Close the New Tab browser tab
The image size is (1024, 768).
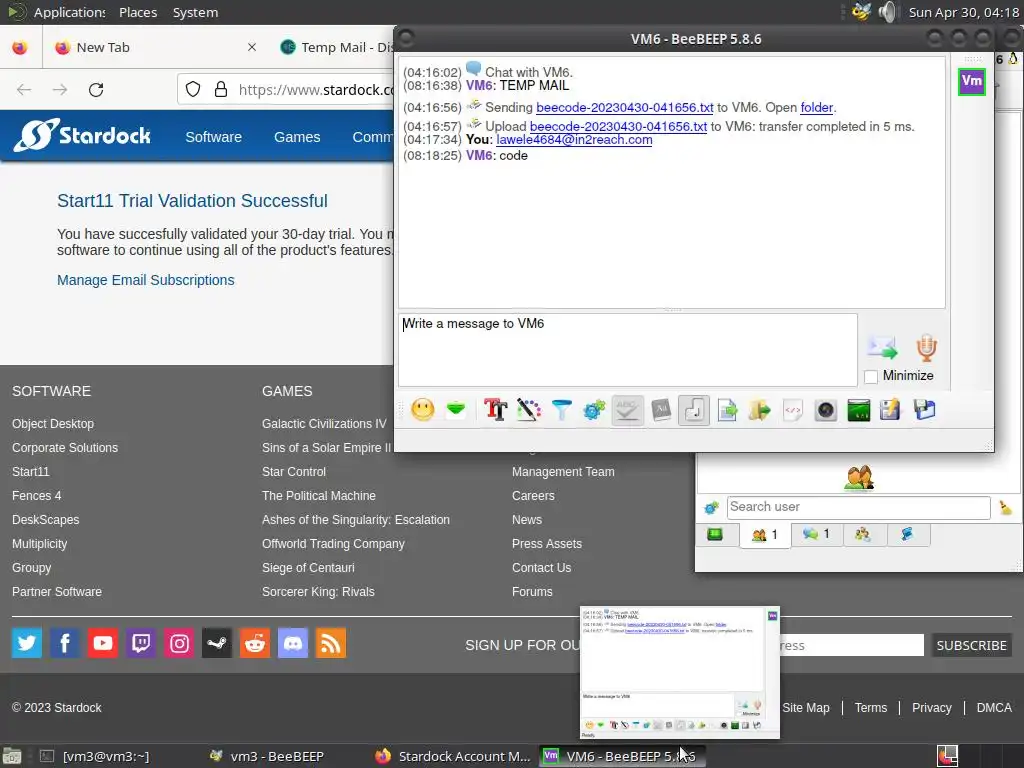coord(251,47)
